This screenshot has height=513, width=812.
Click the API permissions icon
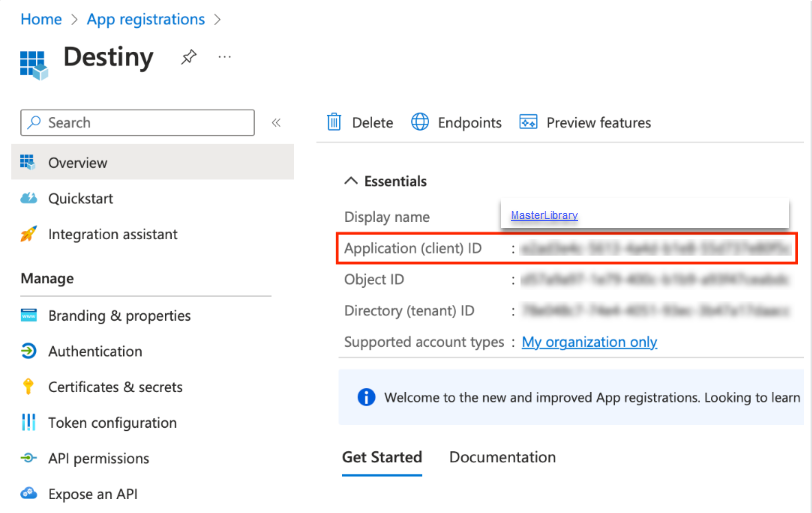[28, 458]
